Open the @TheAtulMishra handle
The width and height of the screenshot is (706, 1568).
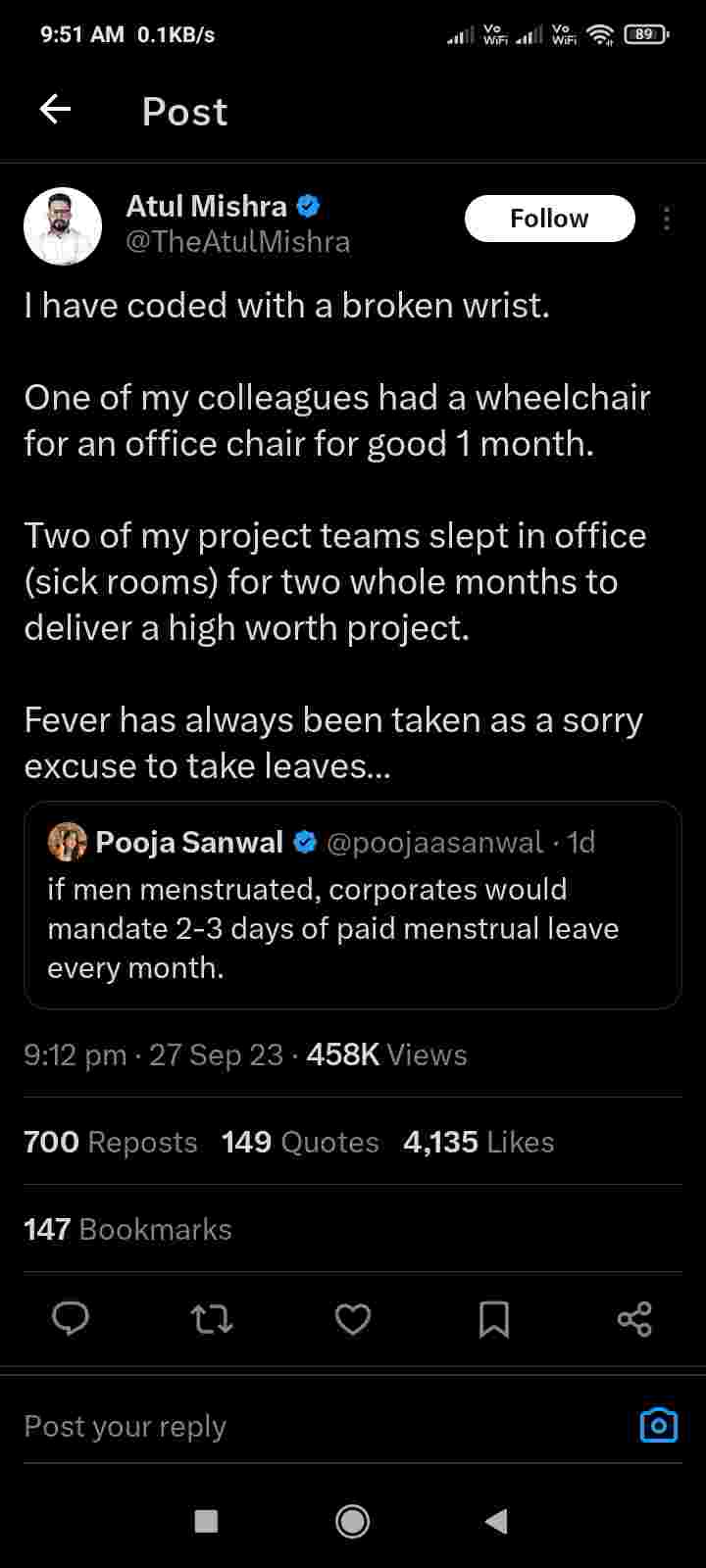238,241
